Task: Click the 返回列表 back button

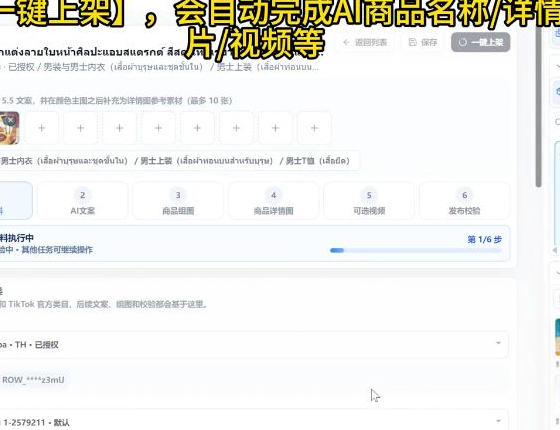Action: (x=365, y=42)
